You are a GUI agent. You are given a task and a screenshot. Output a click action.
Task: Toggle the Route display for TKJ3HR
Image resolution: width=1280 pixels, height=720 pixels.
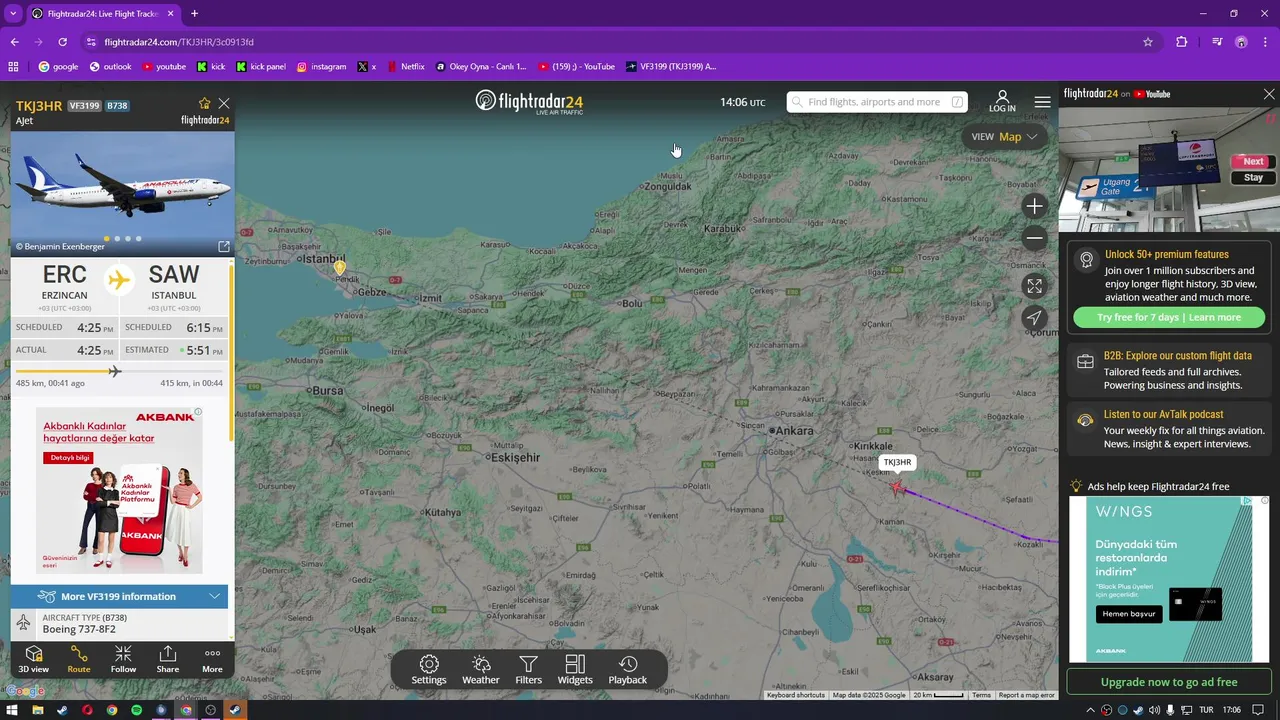(79, 659)
